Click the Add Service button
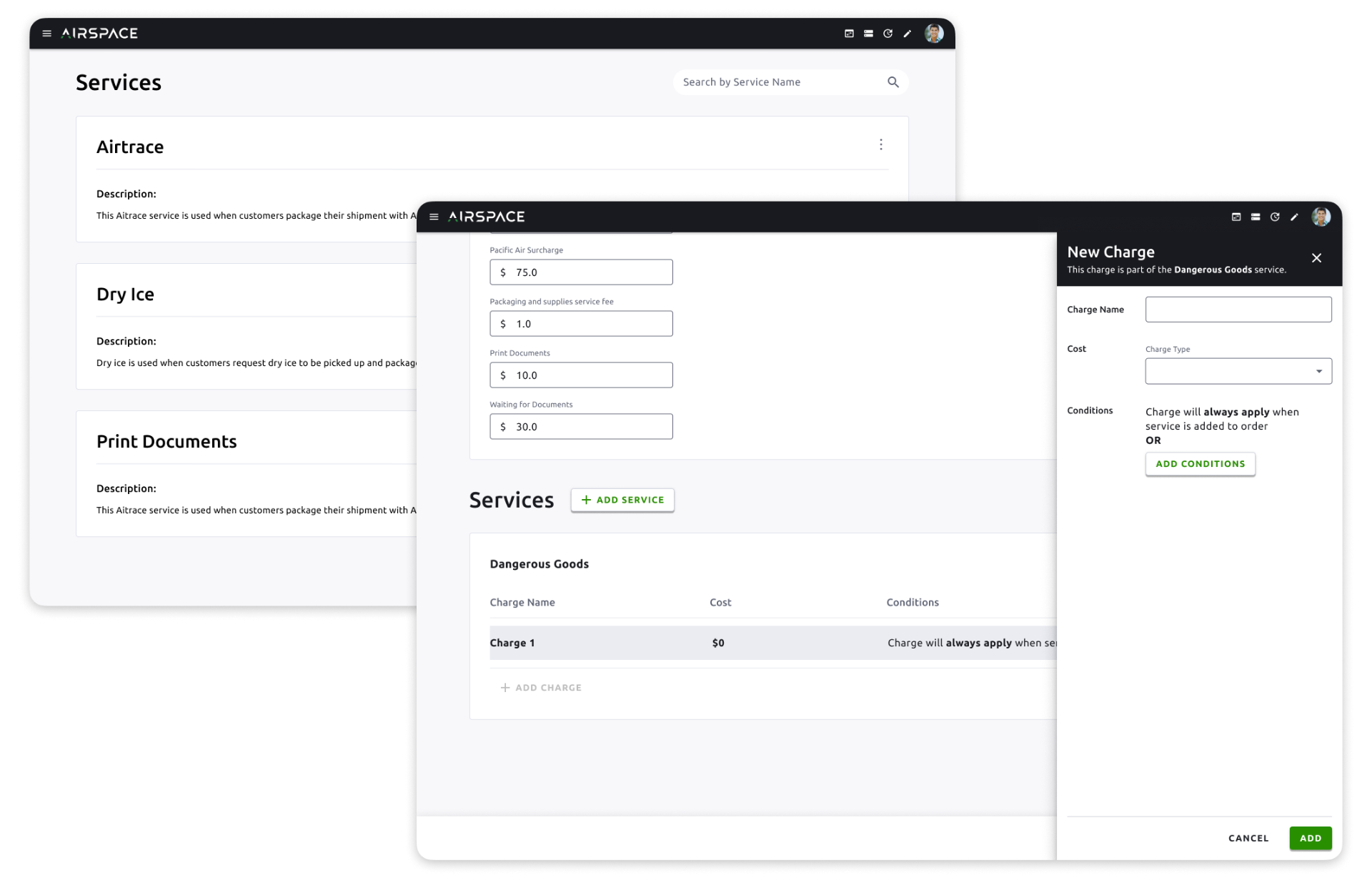 coord(622,500)
